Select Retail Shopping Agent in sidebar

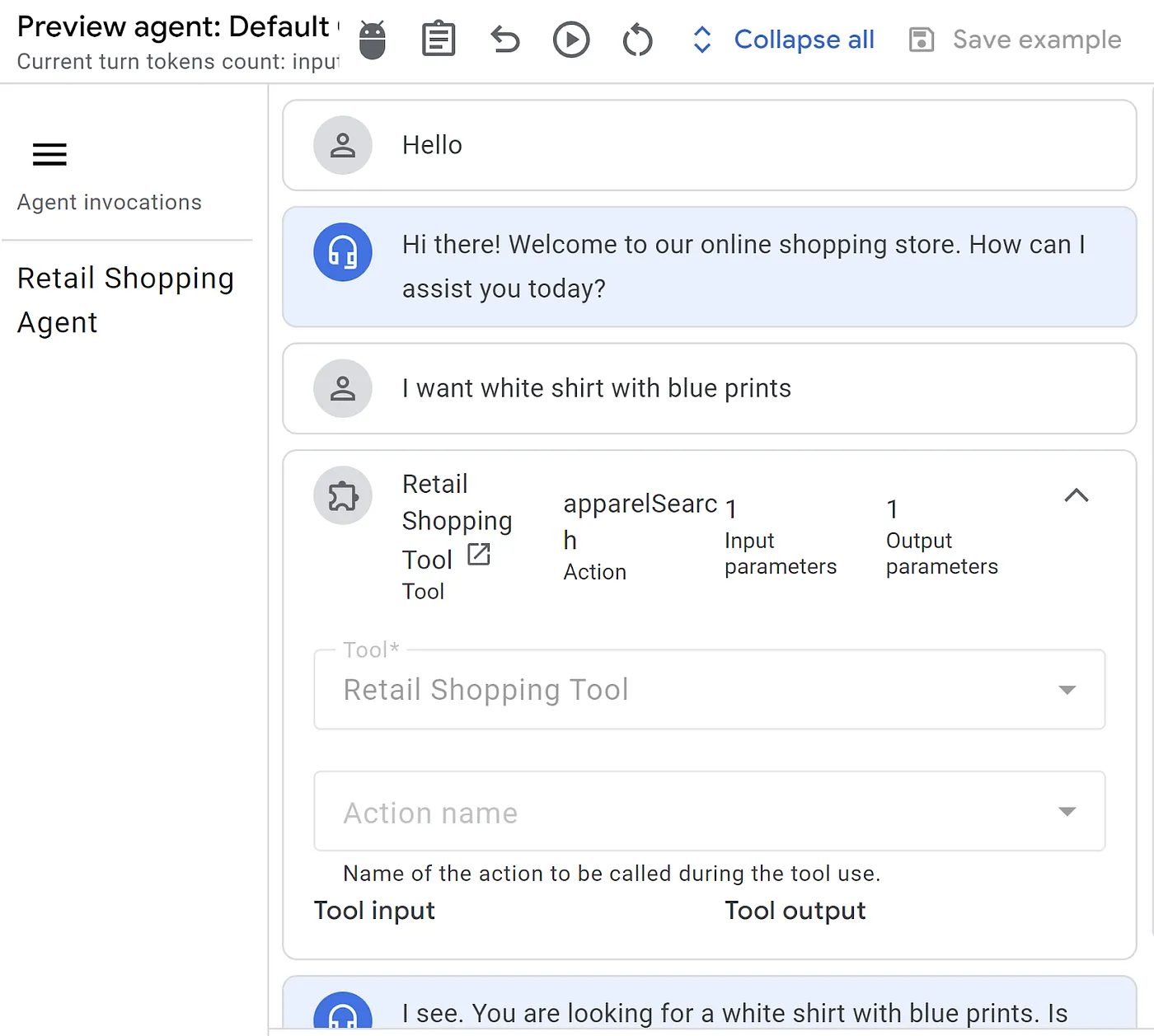pyautogui.click(x=125, y=300)
